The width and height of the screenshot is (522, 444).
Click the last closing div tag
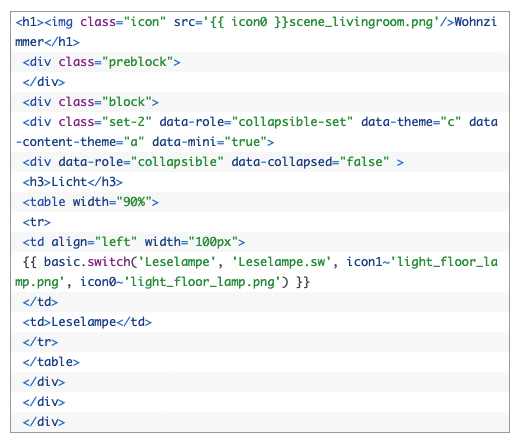click(x=44, y=422)
